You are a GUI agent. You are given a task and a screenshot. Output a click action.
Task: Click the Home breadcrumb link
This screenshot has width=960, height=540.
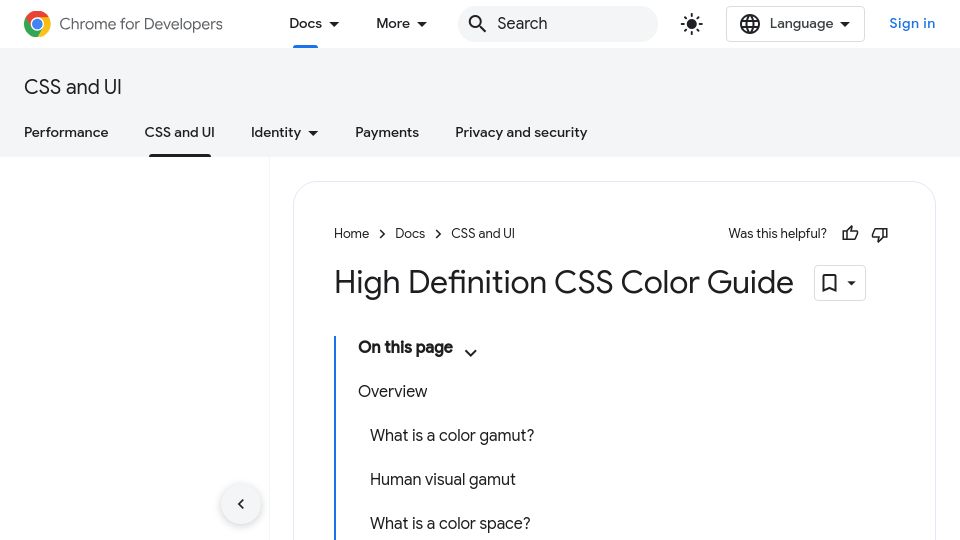(351, 233)
